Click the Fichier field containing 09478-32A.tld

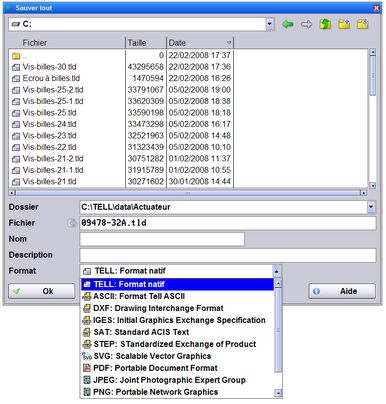228,223
